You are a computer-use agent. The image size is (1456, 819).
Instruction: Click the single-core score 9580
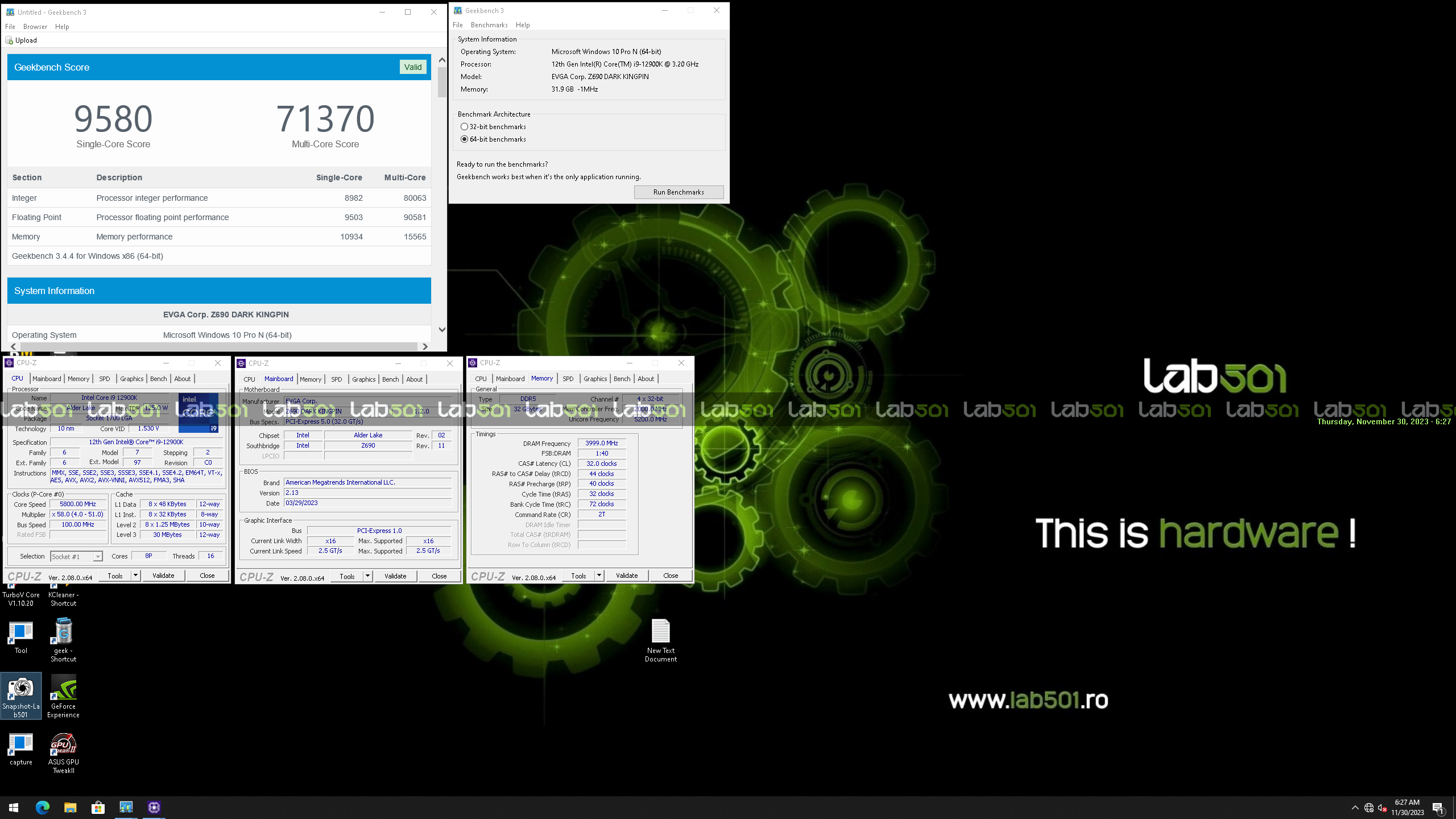tap(113, 119)
